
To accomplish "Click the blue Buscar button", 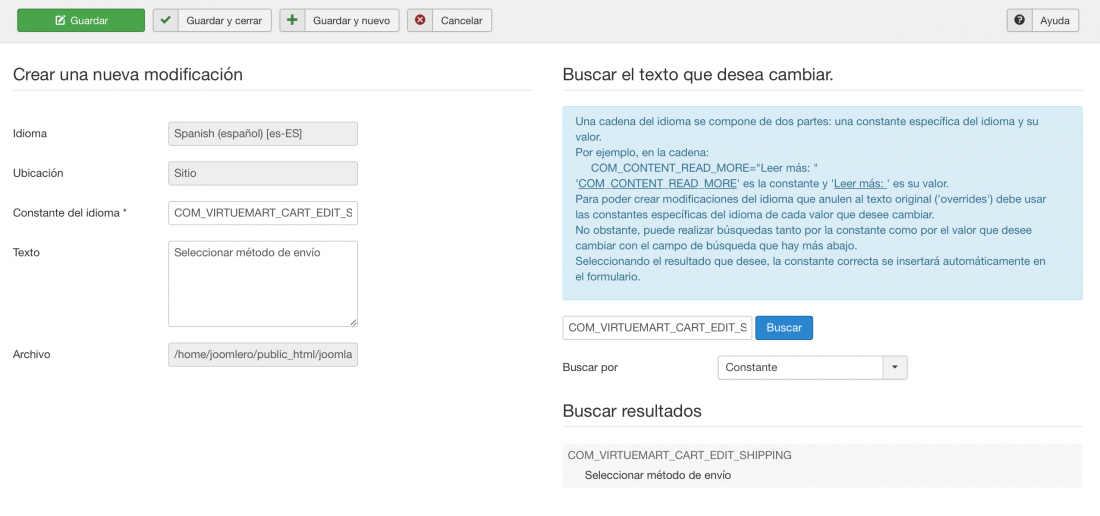I will (x=784, y=327).
